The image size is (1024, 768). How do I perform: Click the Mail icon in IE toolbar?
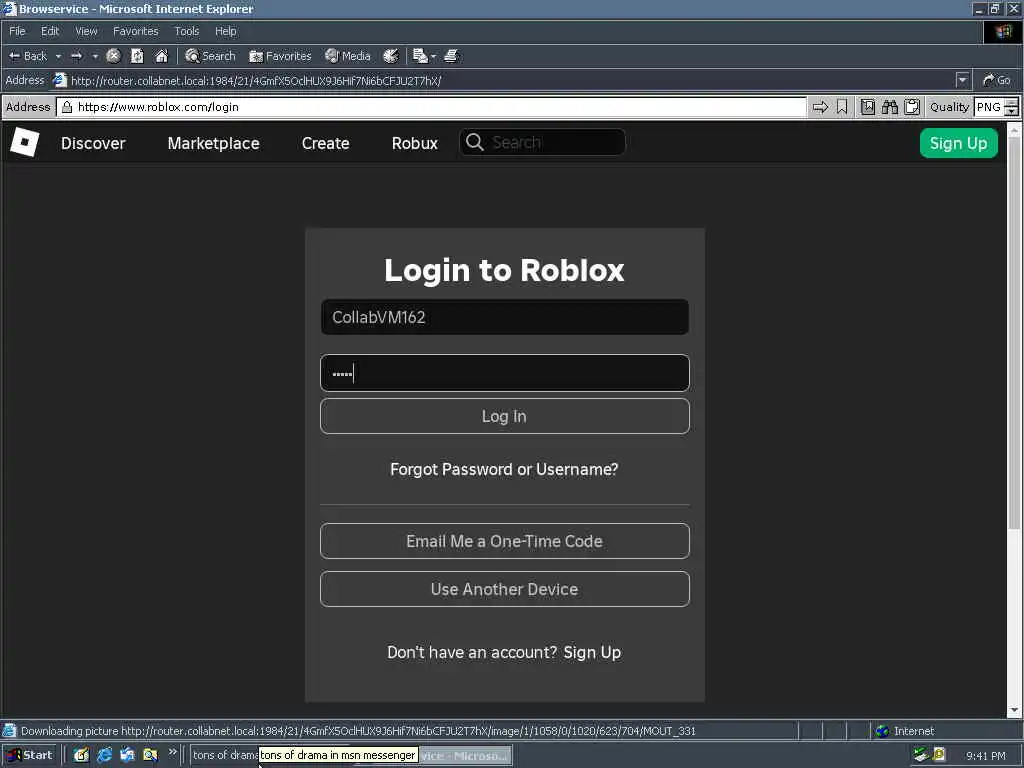420,56
